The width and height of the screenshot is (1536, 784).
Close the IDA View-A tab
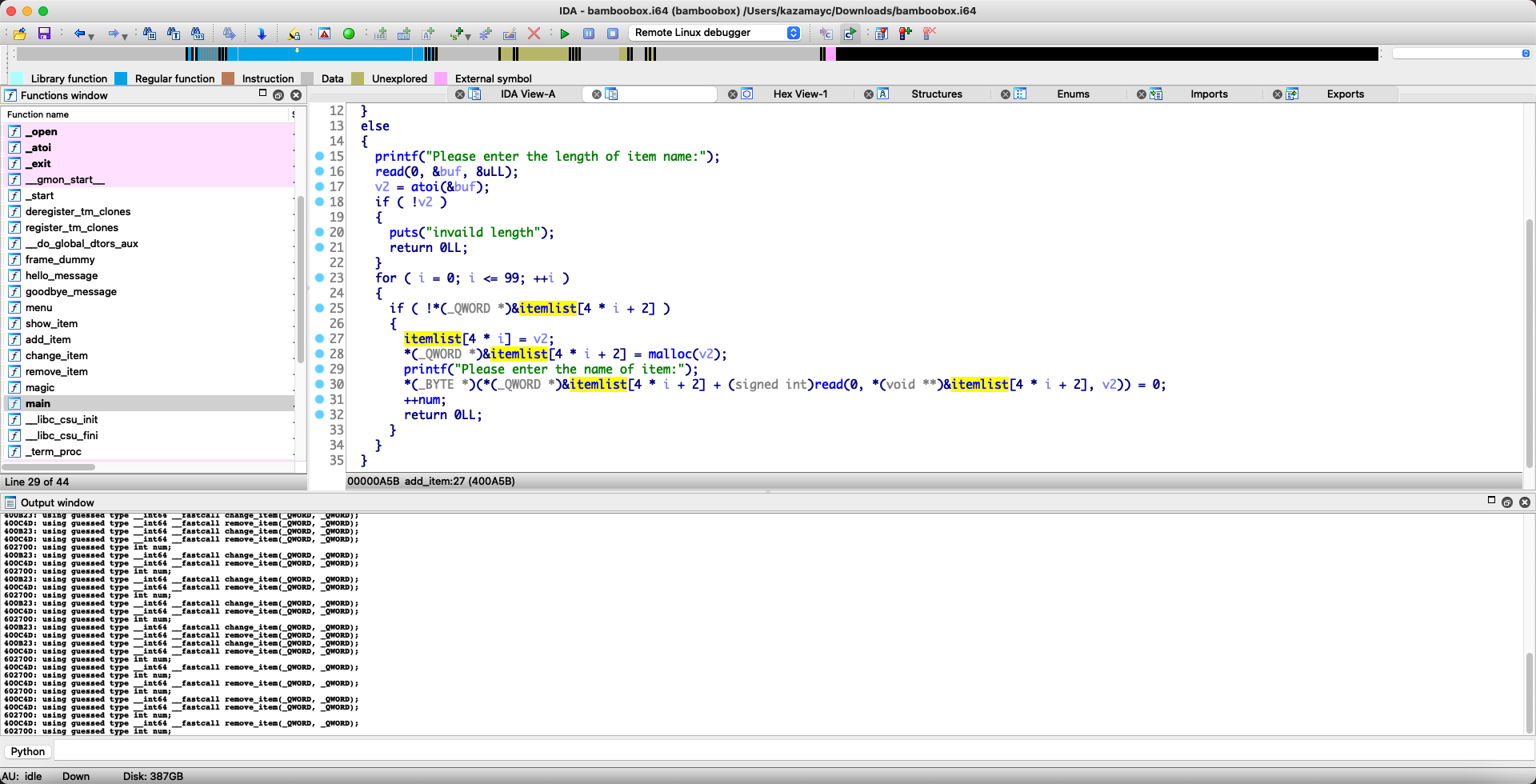pyautogui.click(x=460, y=94)
